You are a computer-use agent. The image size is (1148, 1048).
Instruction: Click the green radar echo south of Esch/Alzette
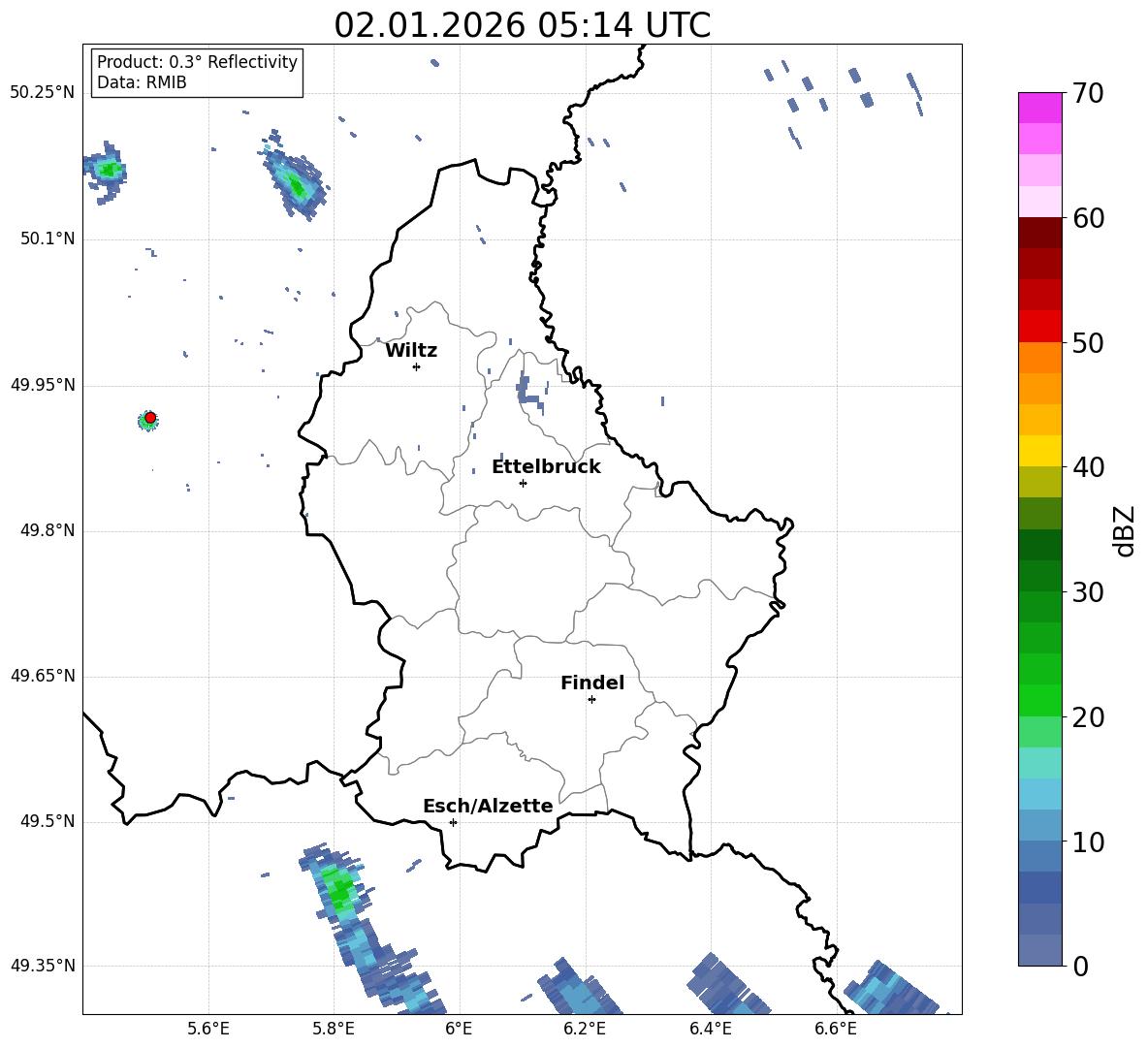click(339, 889)
